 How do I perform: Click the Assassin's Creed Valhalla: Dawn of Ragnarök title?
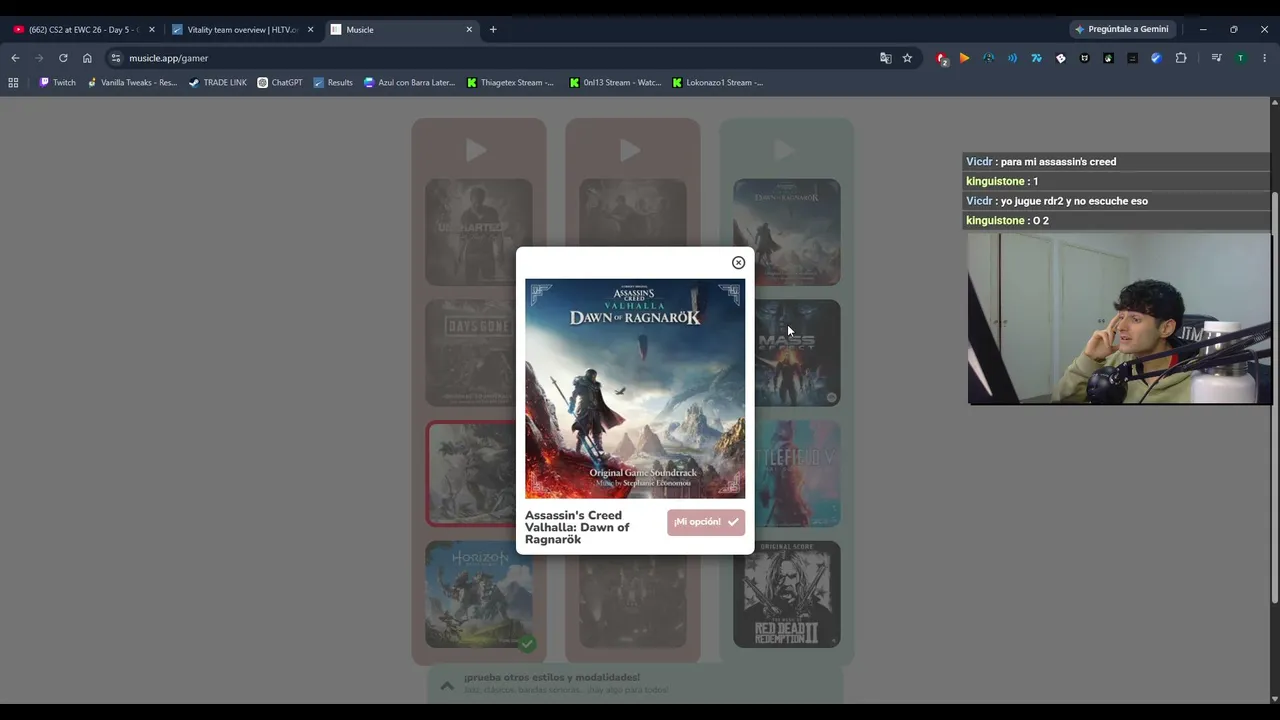pyautogui.click(x=577, y=527)
